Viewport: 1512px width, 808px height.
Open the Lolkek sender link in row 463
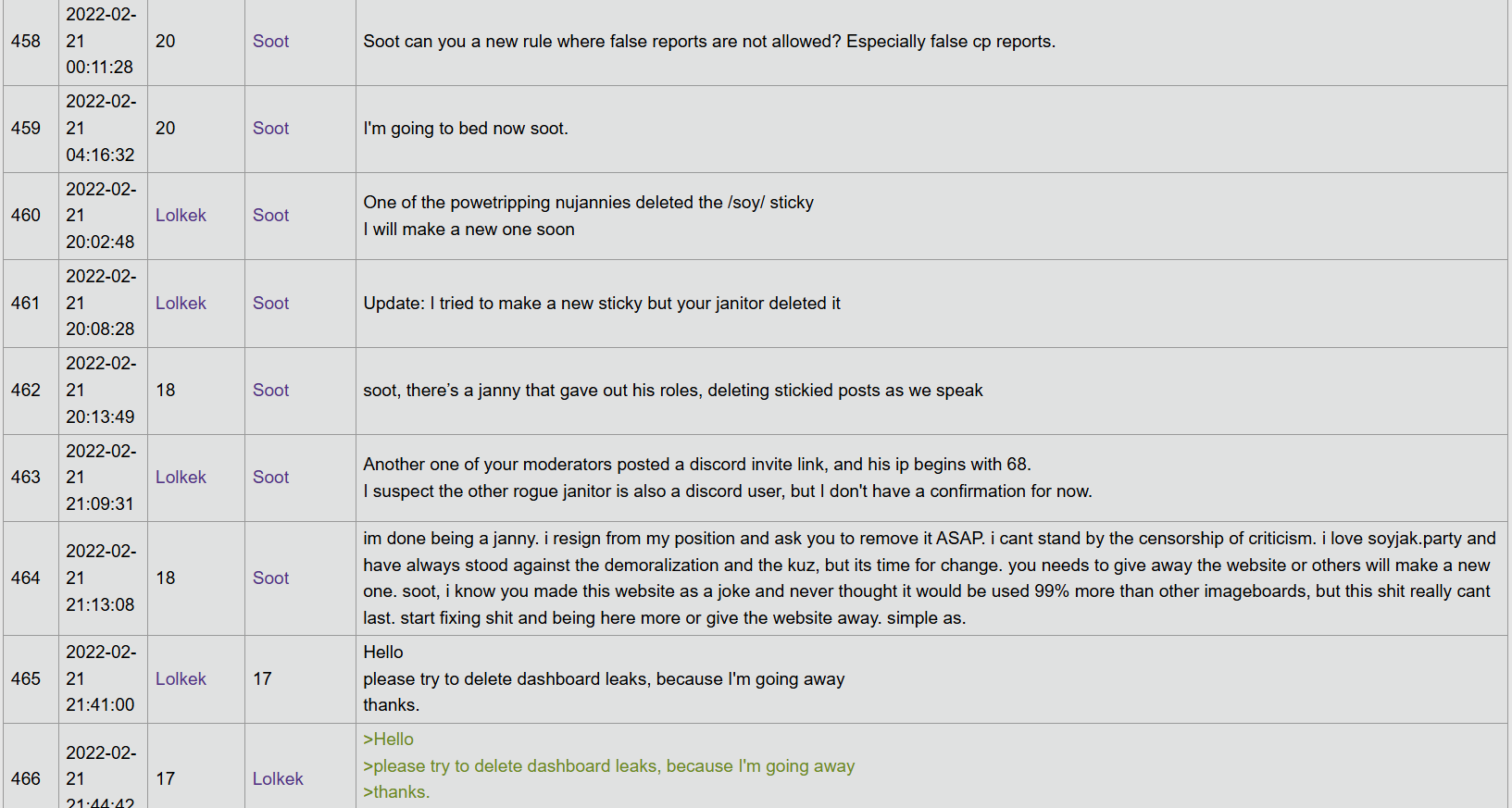(x=181, y=478)
